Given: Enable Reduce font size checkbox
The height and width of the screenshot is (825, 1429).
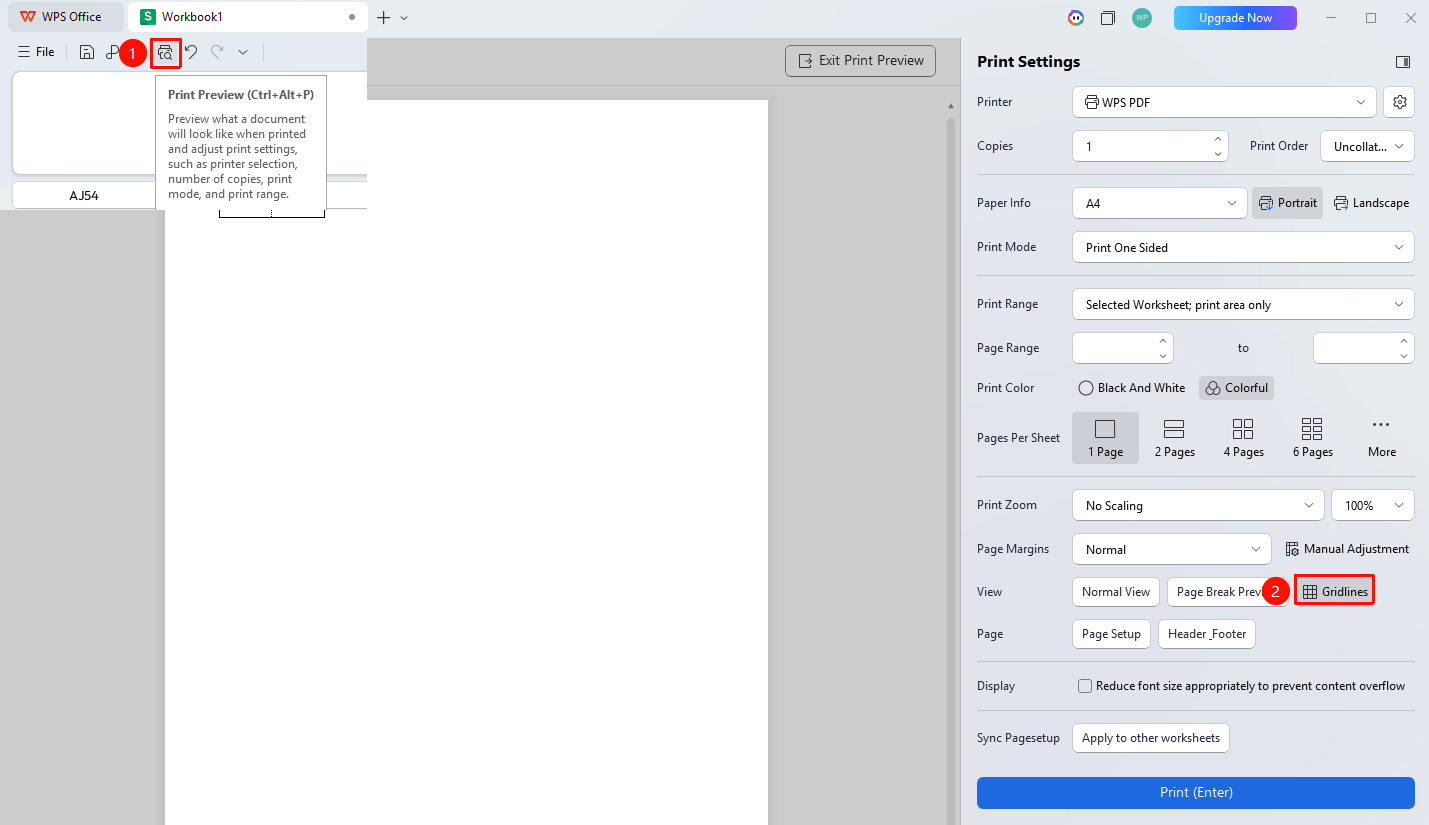Looking at the screenshot, I should (x=1085, y=686).
